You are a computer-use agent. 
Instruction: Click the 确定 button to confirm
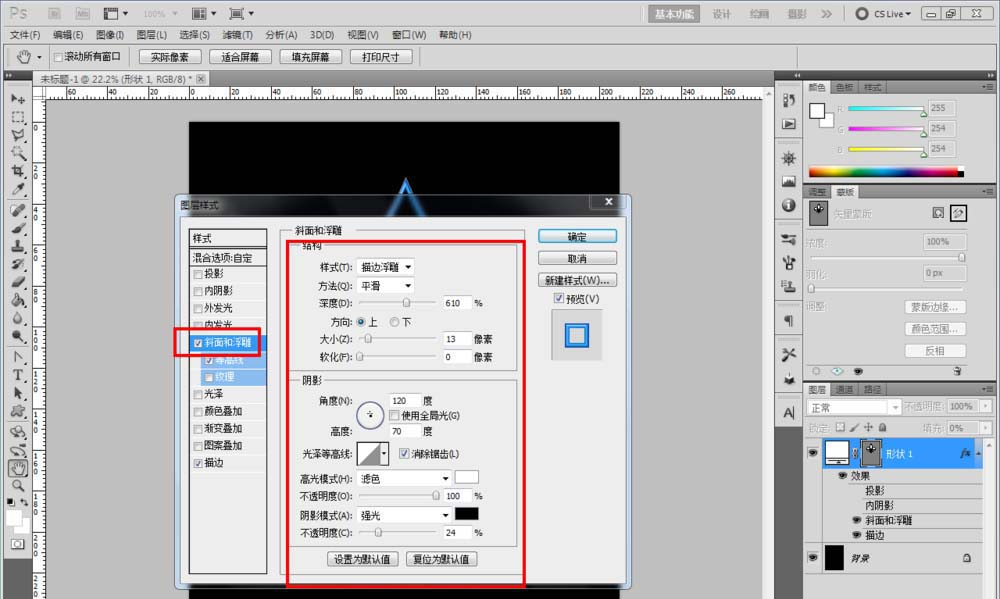(x=577, y=235)
